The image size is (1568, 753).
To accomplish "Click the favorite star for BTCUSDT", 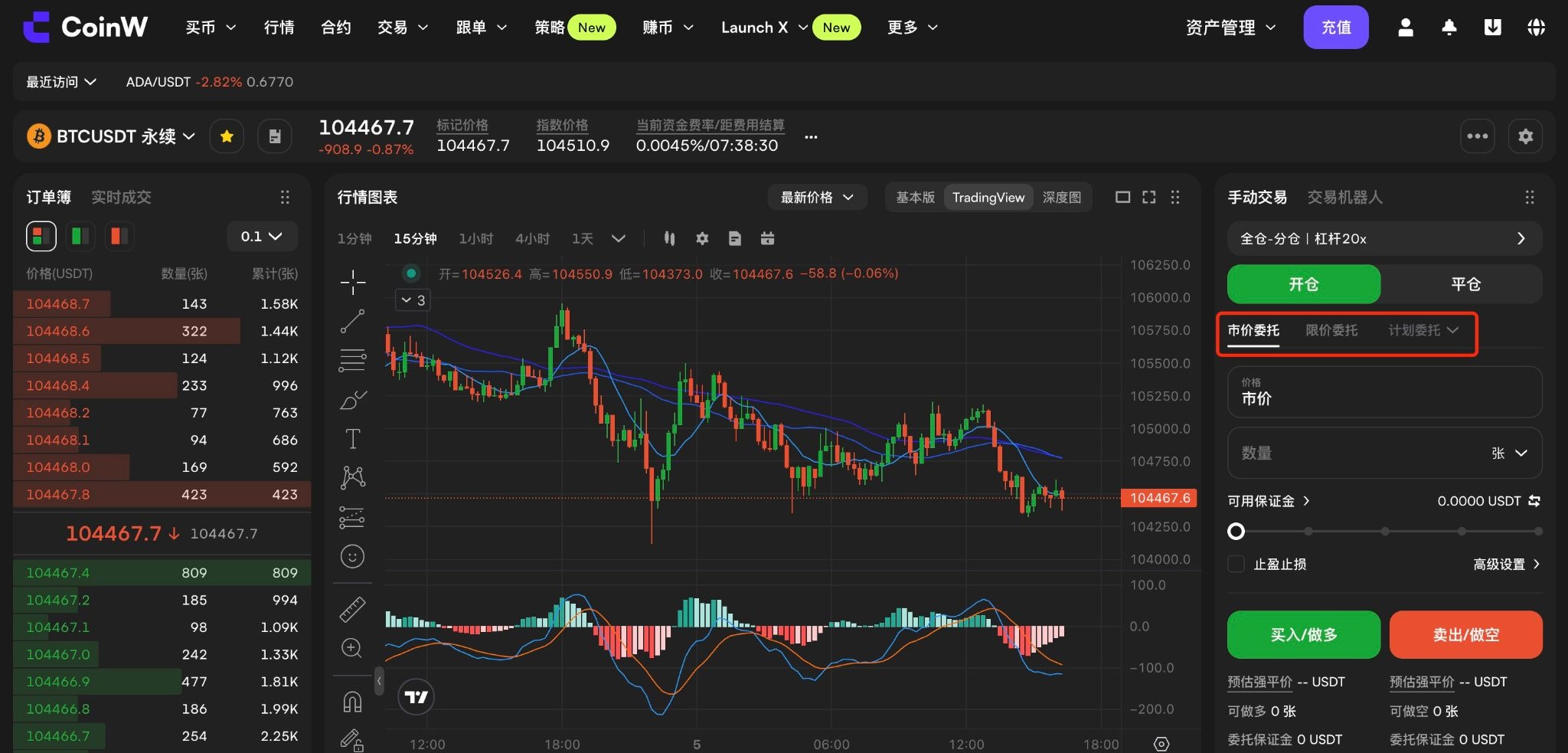I will [227, 136].
